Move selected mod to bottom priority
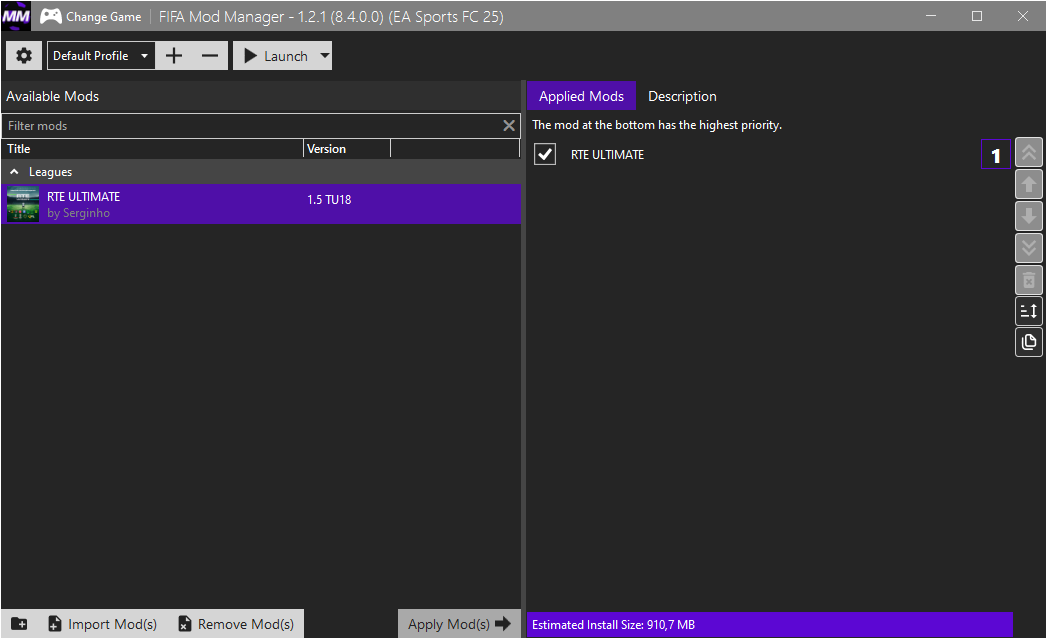 pyautogui.click(x=1029, y=248)
